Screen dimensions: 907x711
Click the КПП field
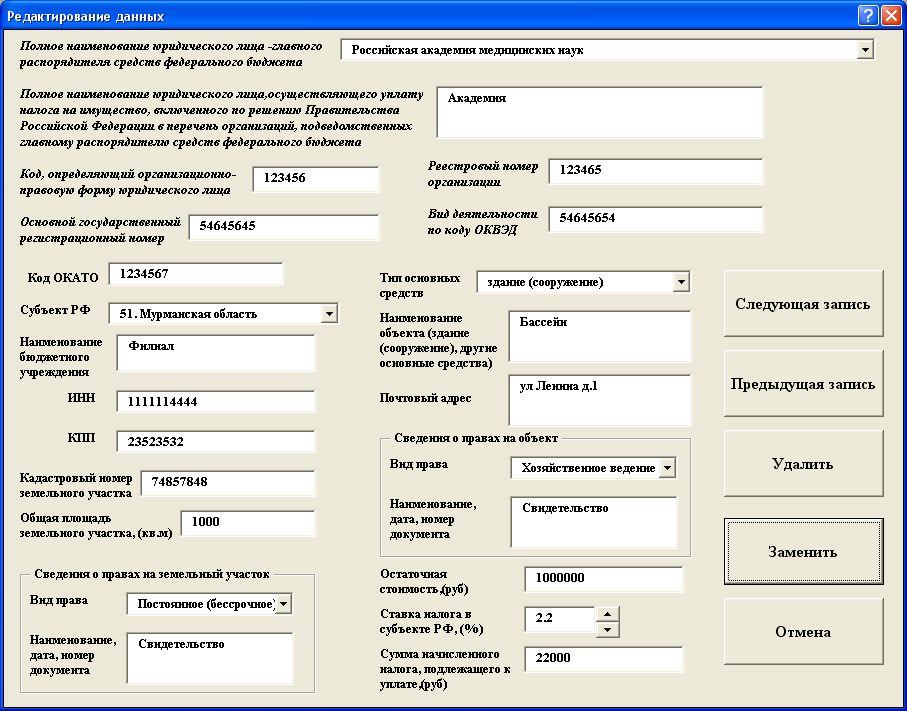216,441
